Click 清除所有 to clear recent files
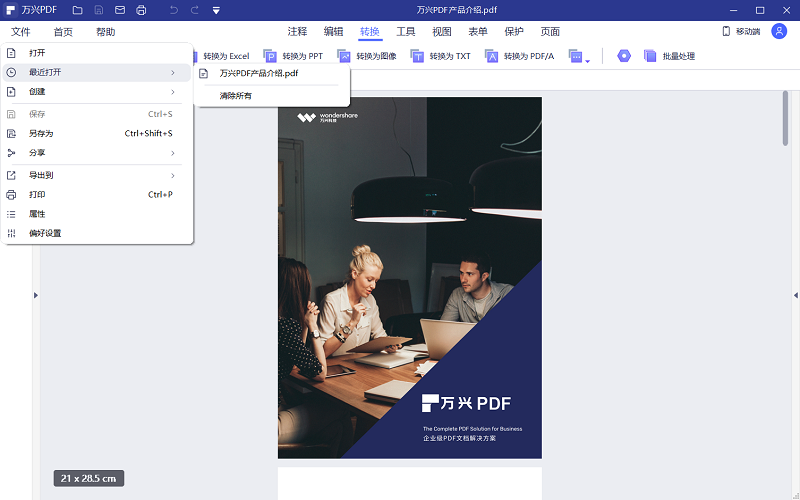 point(236,96)
